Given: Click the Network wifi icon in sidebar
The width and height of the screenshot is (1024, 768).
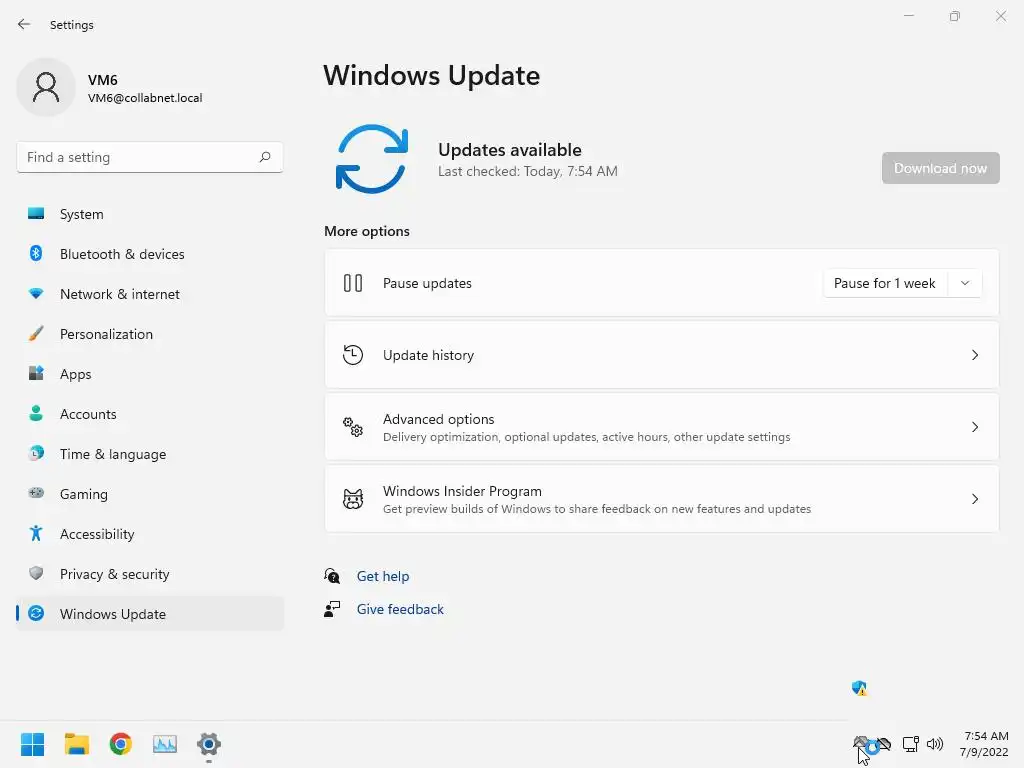Looking at the screenshot, I should (x=36, y=293).
